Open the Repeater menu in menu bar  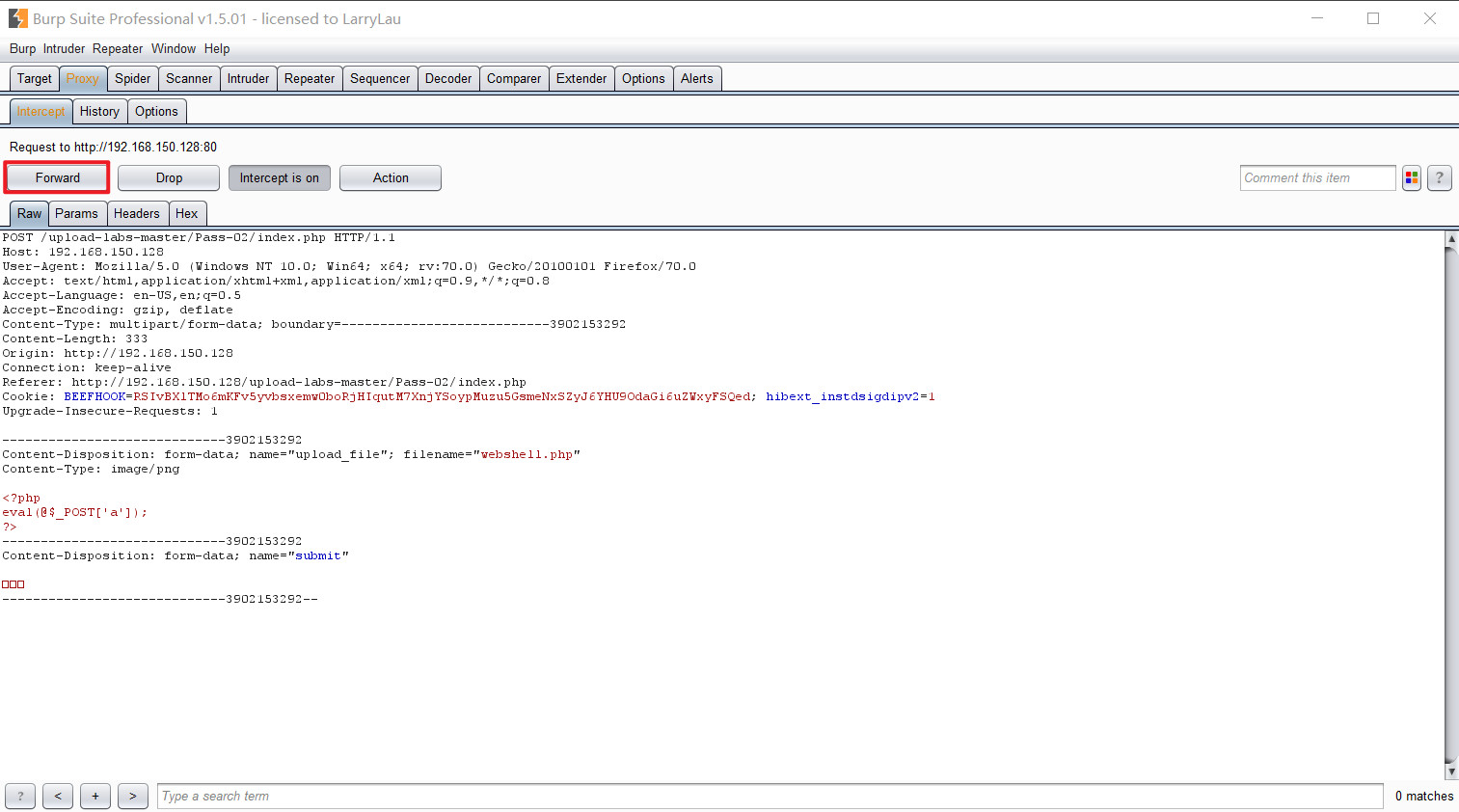click(x=118, y=49)
